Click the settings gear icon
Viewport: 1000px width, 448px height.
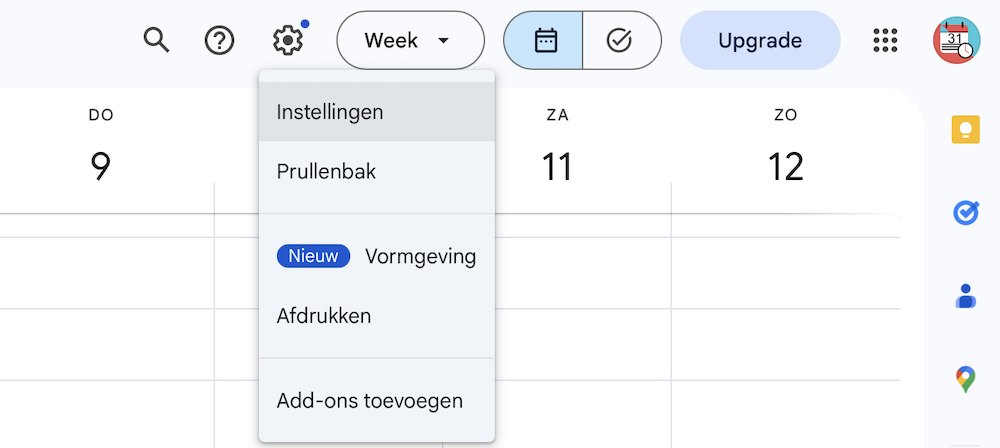[287, 41]
